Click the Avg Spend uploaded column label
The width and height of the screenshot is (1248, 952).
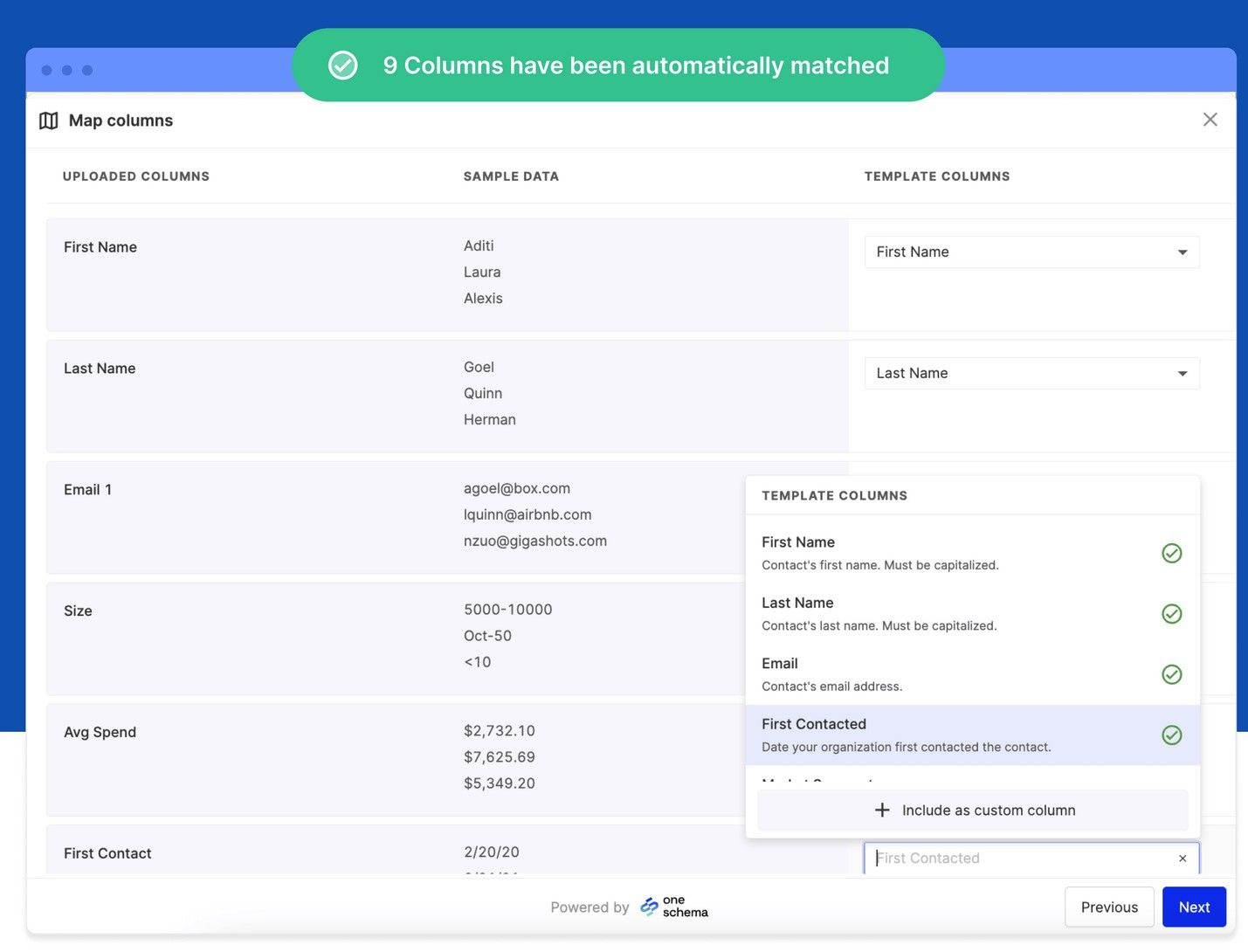coord(100,732)
